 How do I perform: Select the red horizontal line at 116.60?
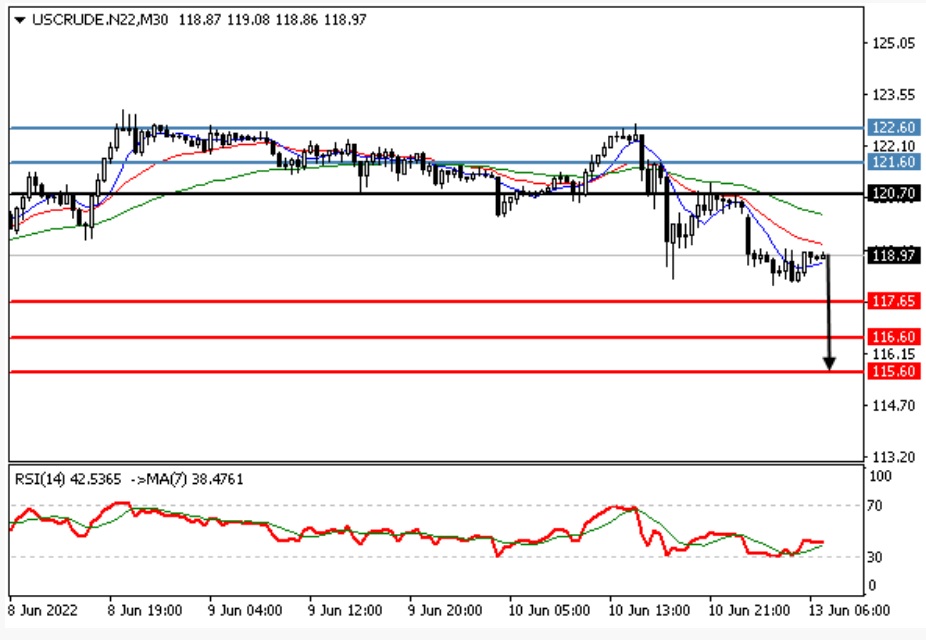pyautogui.click(x=437, y=337)
